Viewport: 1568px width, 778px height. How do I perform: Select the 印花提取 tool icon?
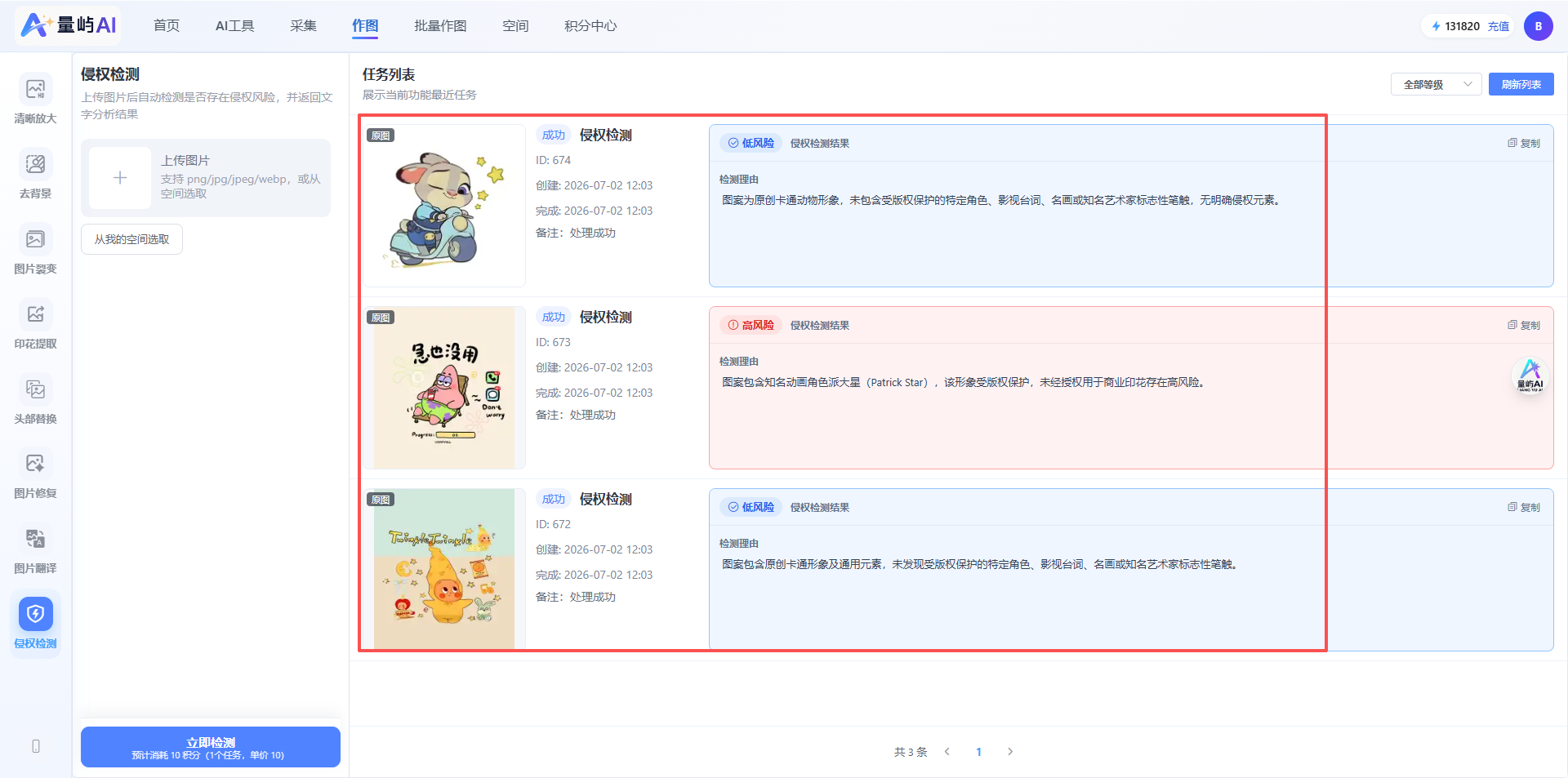35,314
